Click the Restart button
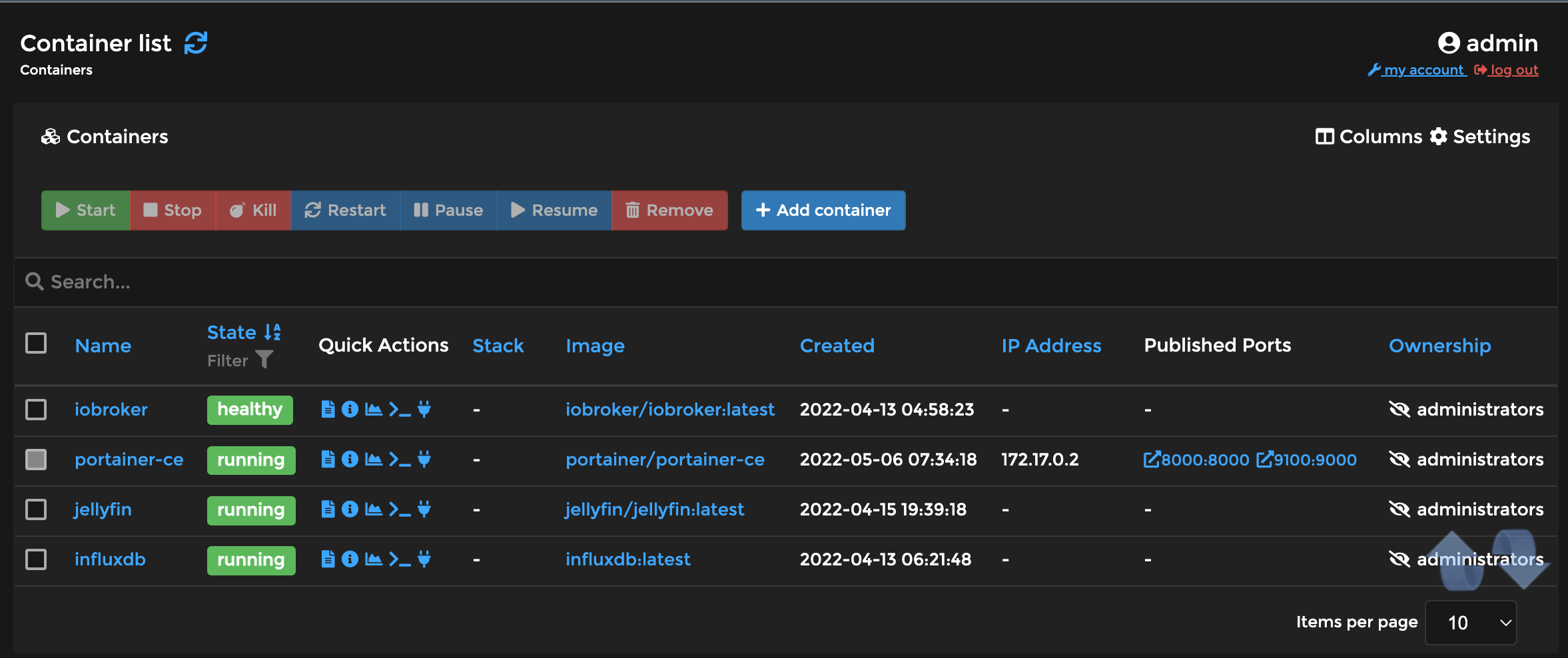The width and height of the screenshot is (1568, 658). click(345, 210)
